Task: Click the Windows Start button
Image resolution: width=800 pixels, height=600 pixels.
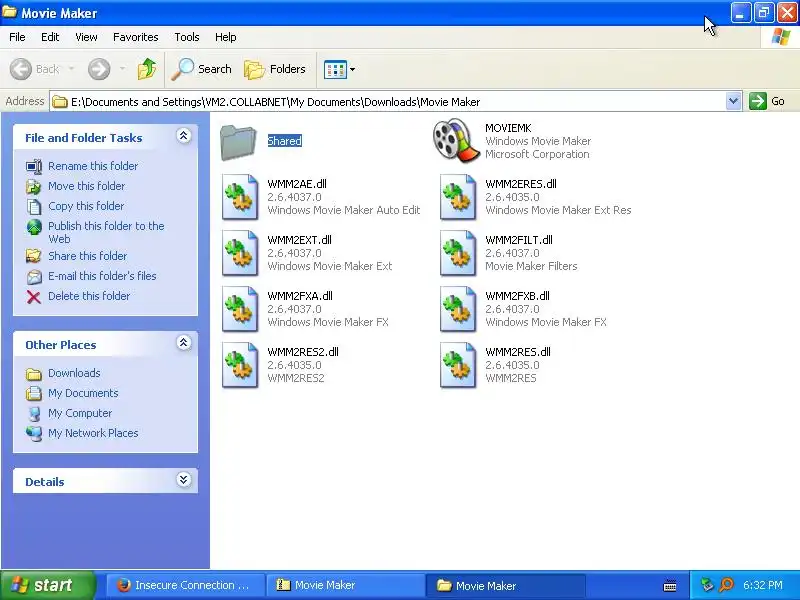Action: [48, 585]
